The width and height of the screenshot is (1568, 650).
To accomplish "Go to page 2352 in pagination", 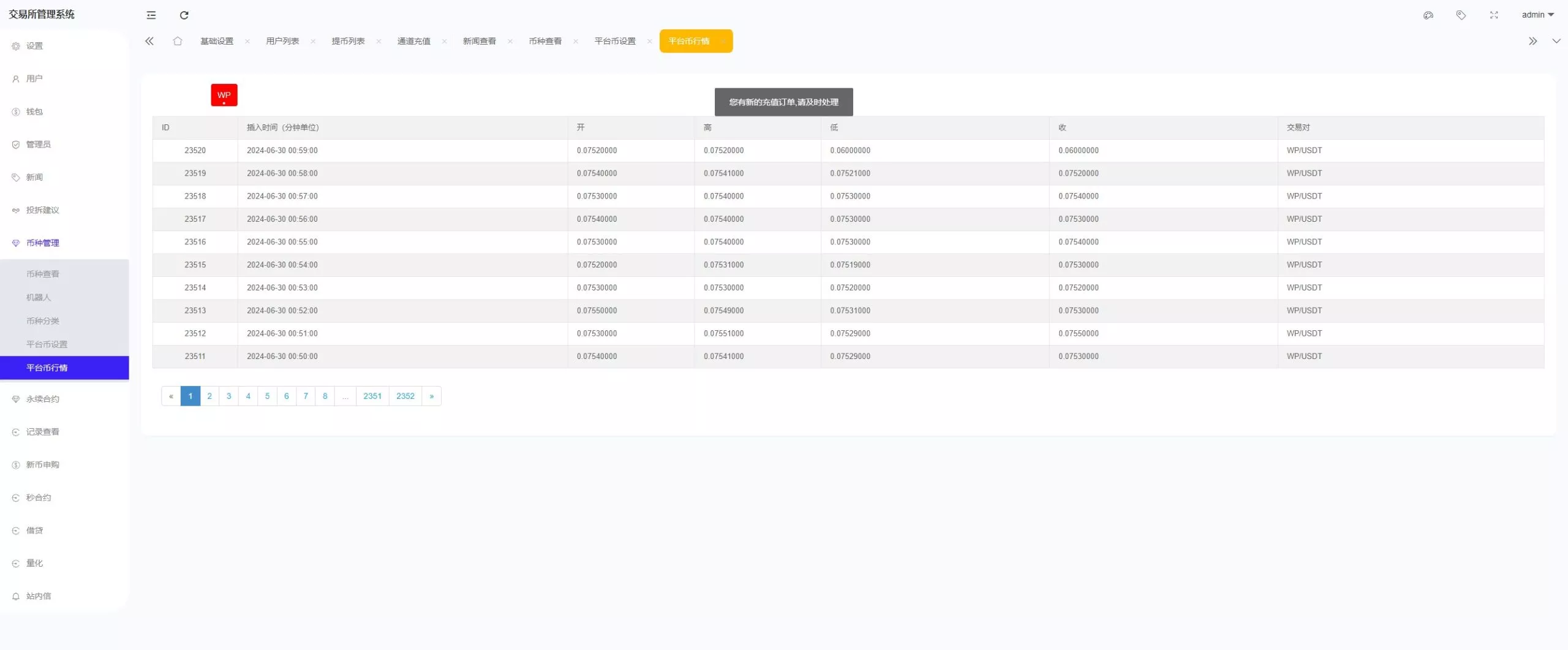I will coord(405,396).
